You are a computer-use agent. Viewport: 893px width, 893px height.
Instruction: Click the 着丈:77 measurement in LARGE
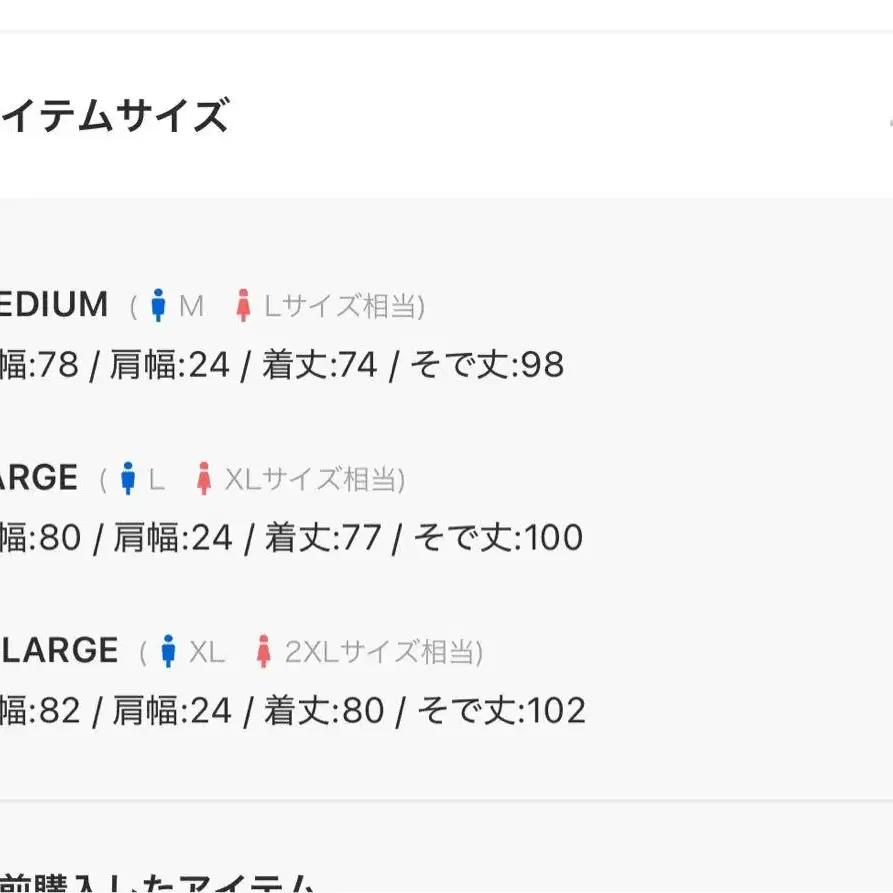click(x=323, y=537)
